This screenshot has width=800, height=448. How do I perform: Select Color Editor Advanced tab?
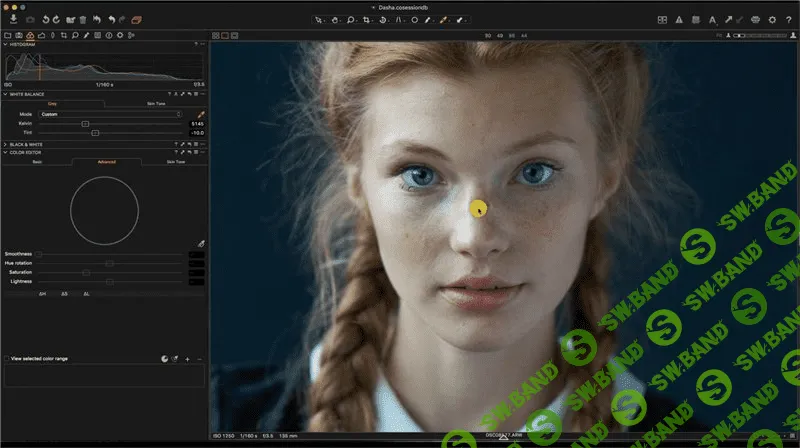(x=107, y=162)
